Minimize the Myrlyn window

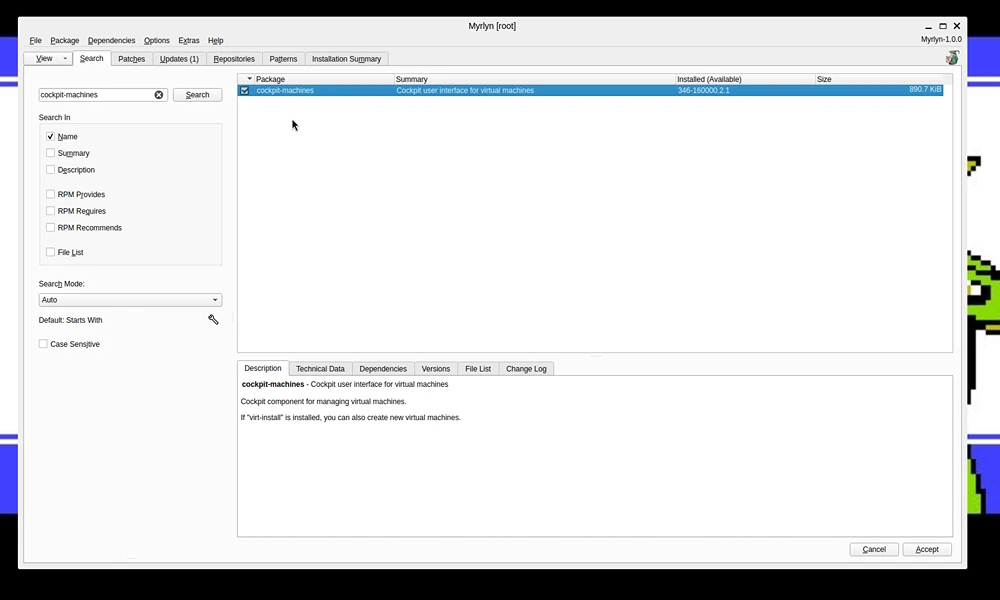coord(929,27)
